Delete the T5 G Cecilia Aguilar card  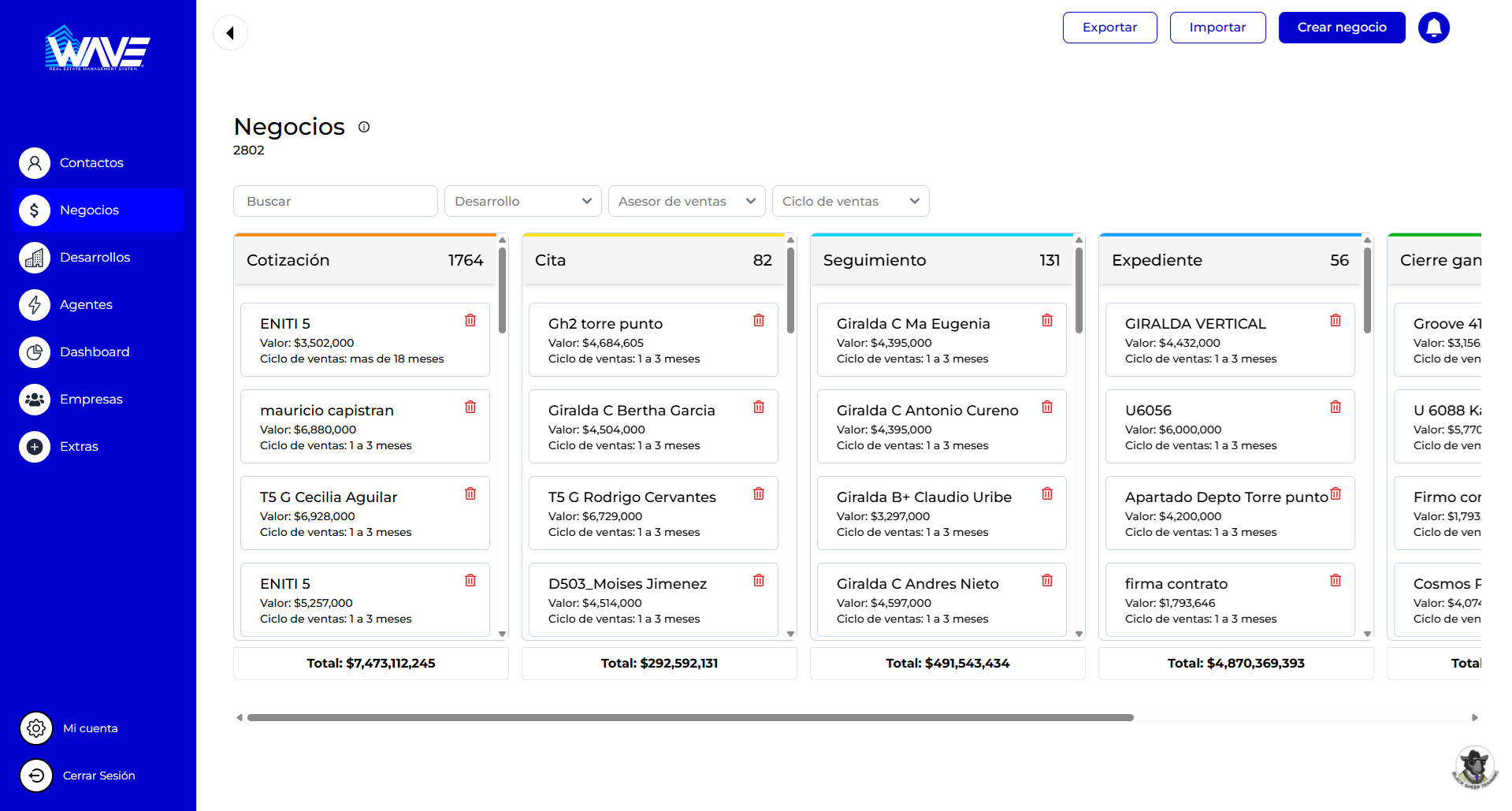470,493
